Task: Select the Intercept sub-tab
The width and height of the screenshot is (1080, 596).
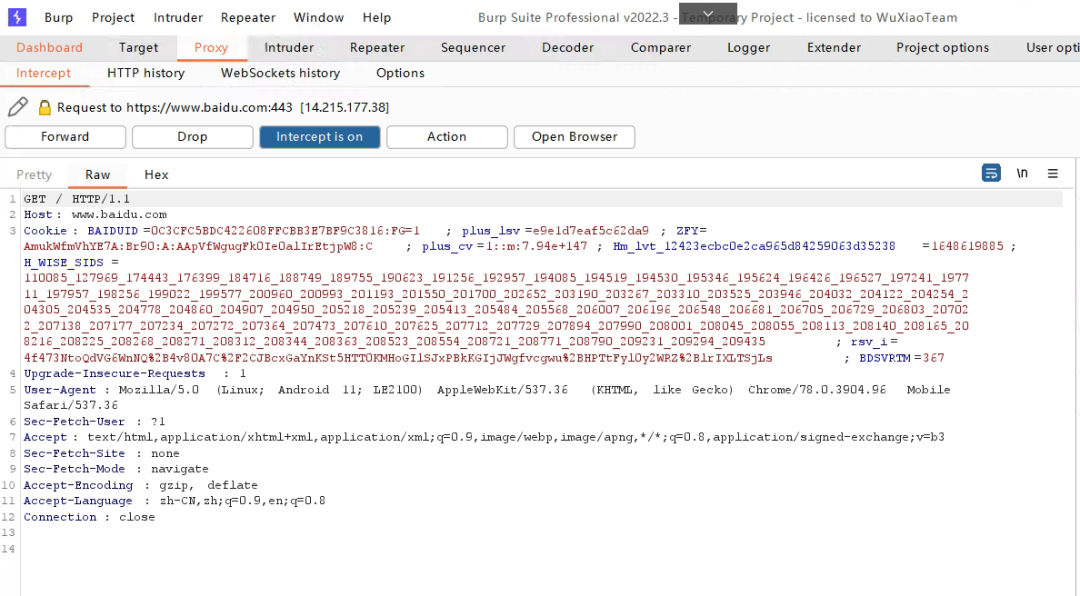Action: tap(43, 73)
